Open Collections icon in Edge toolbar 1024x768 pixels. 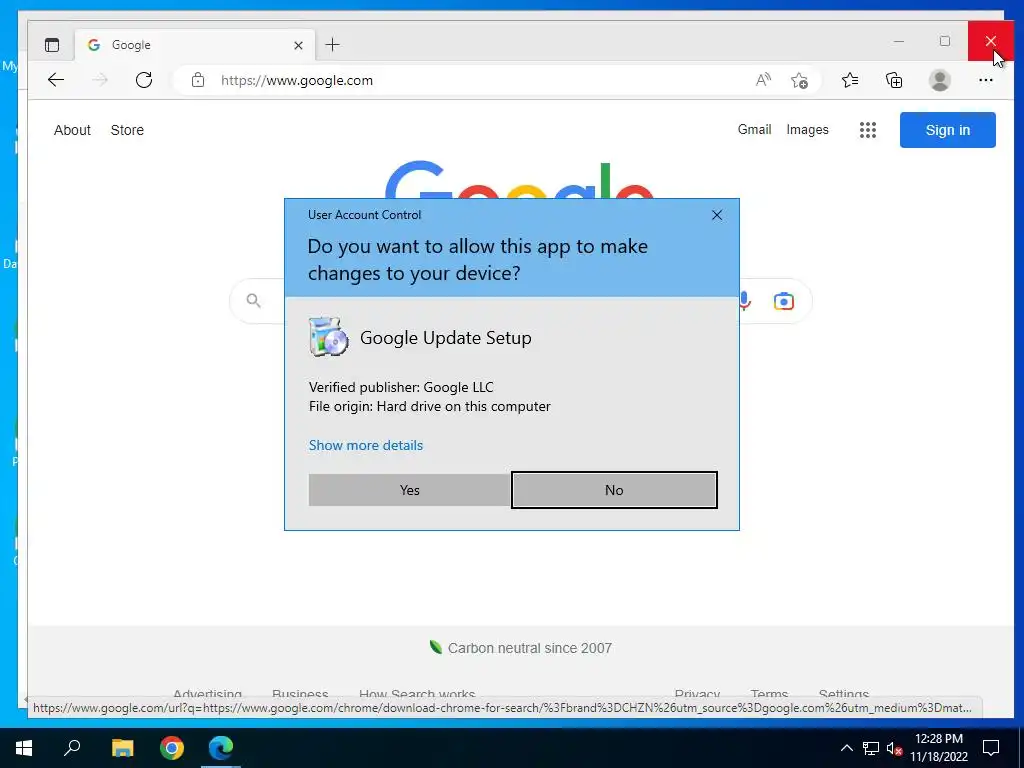[894, 80]
